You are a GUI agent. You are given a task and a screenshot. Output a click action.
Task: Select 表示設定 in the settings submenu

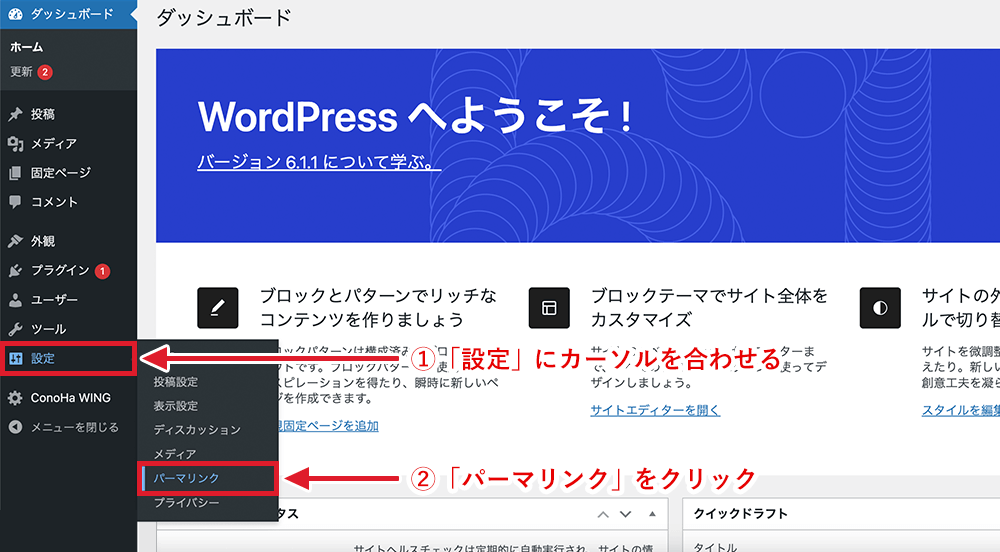click(x=176, y=406)
